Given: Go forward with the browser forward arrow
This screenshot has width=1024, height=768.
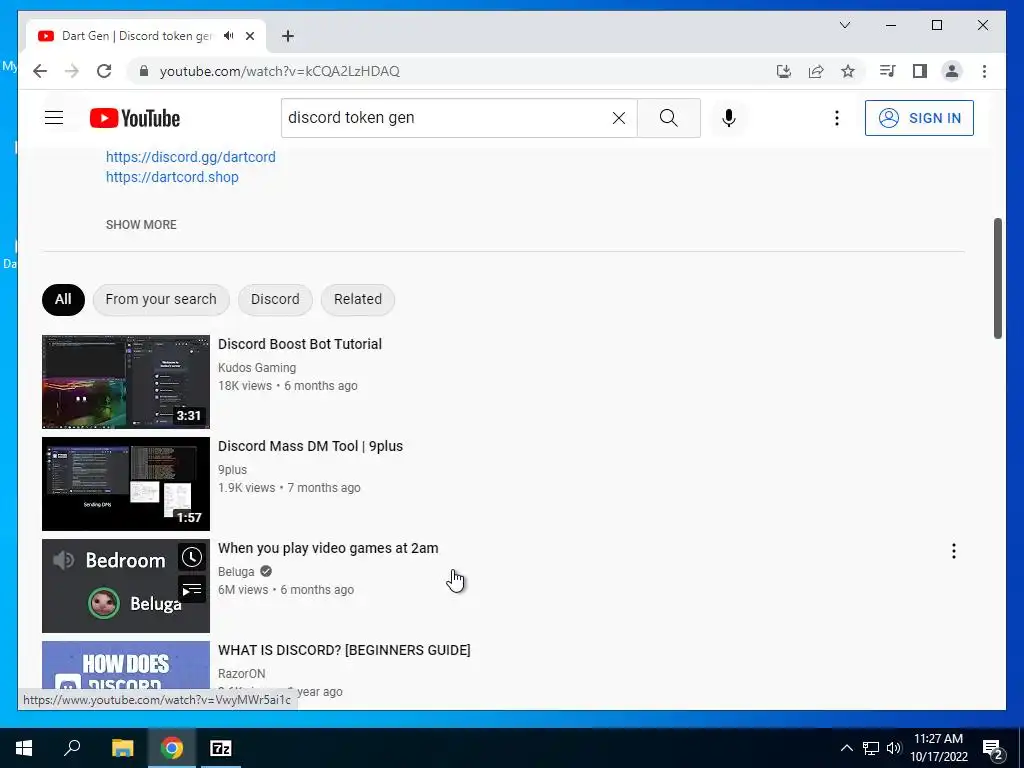Looking at the screenshot, I should (72, 71).
